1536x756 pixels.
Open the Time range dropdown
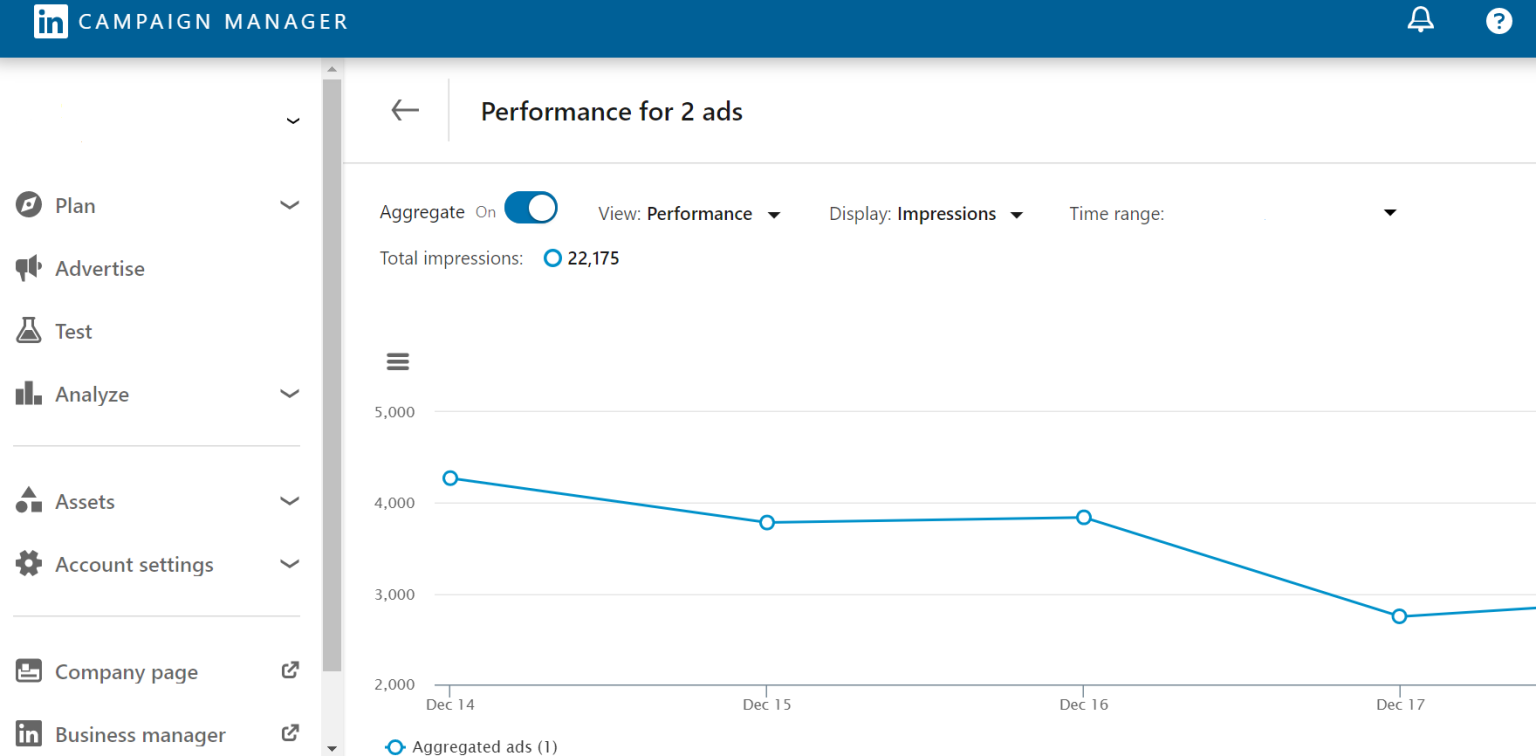(1389, 212)
